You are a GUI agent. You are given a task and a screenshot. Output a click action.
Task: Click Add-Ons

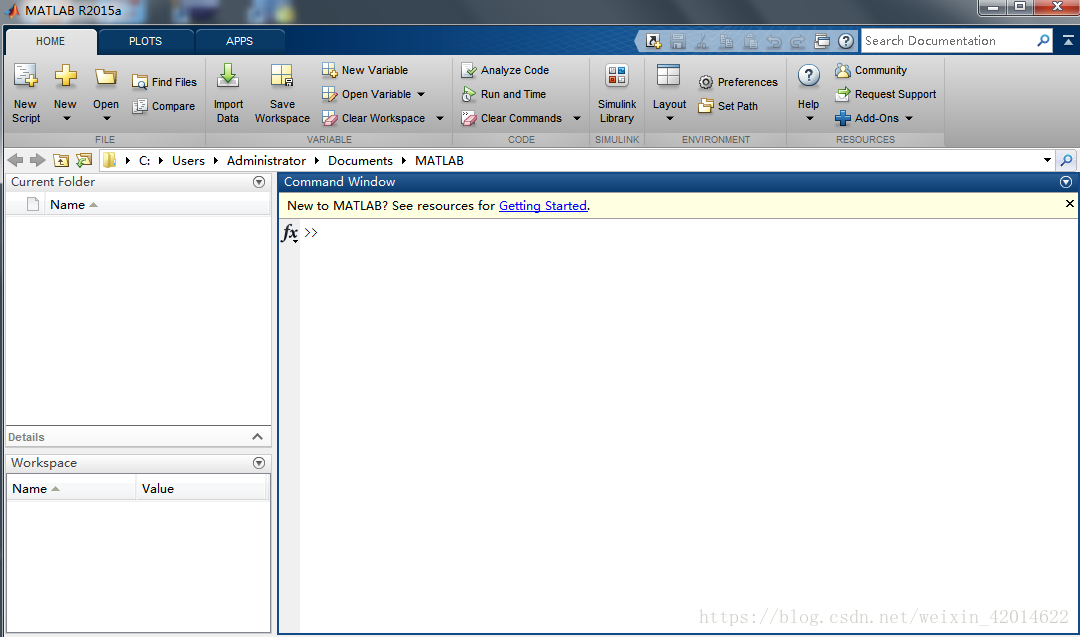[867, 118]
